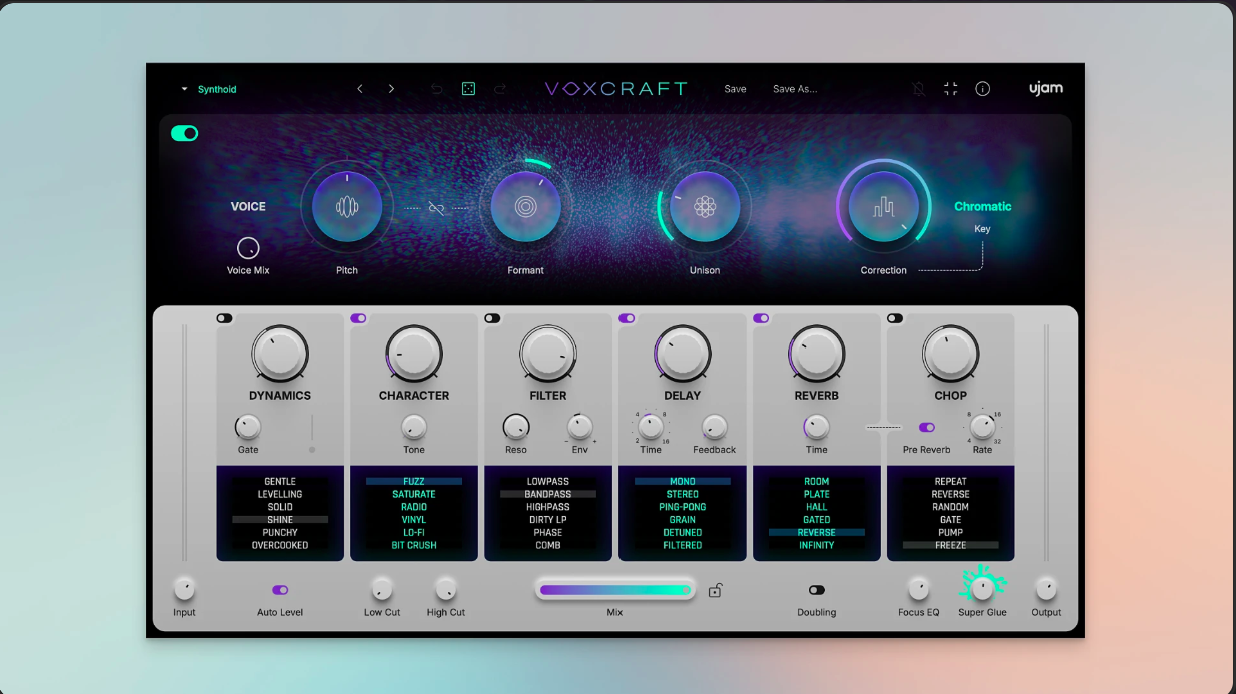
Task: Select the INFINITY reverb type
Action: [x=817, y=546]
